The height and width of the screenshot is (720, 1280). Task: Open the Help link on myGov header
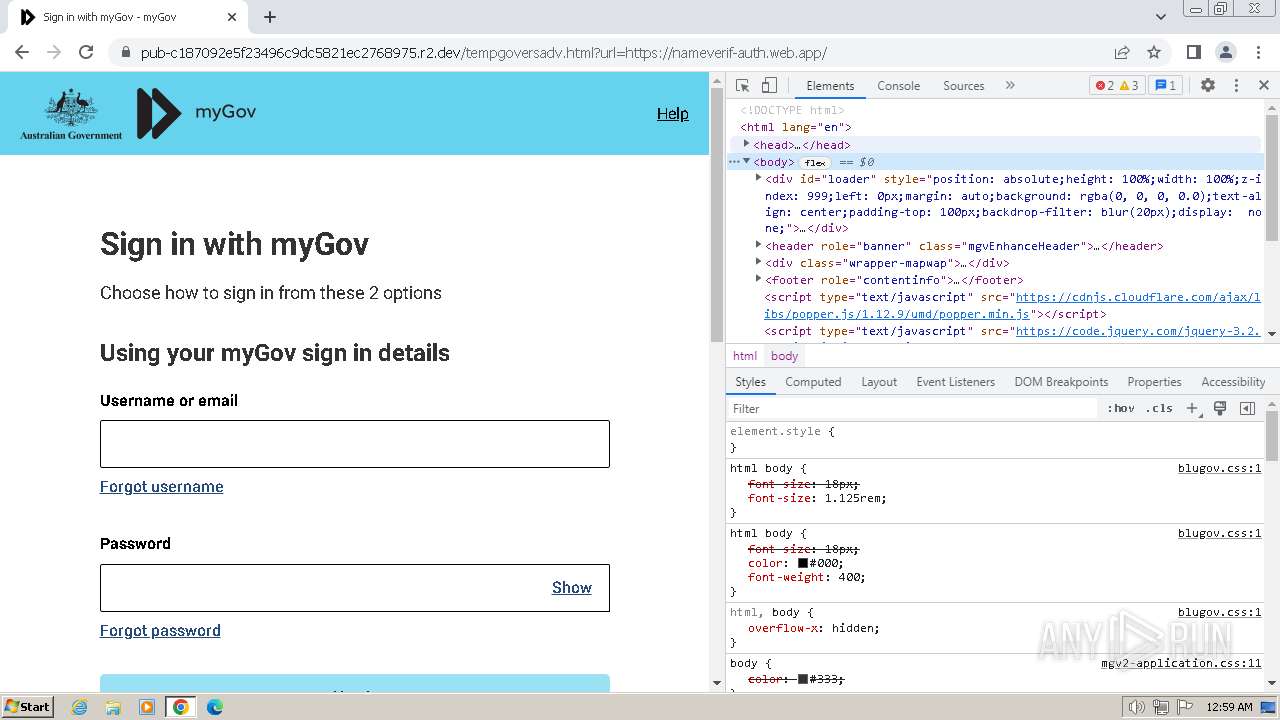[x=672, y=113]
